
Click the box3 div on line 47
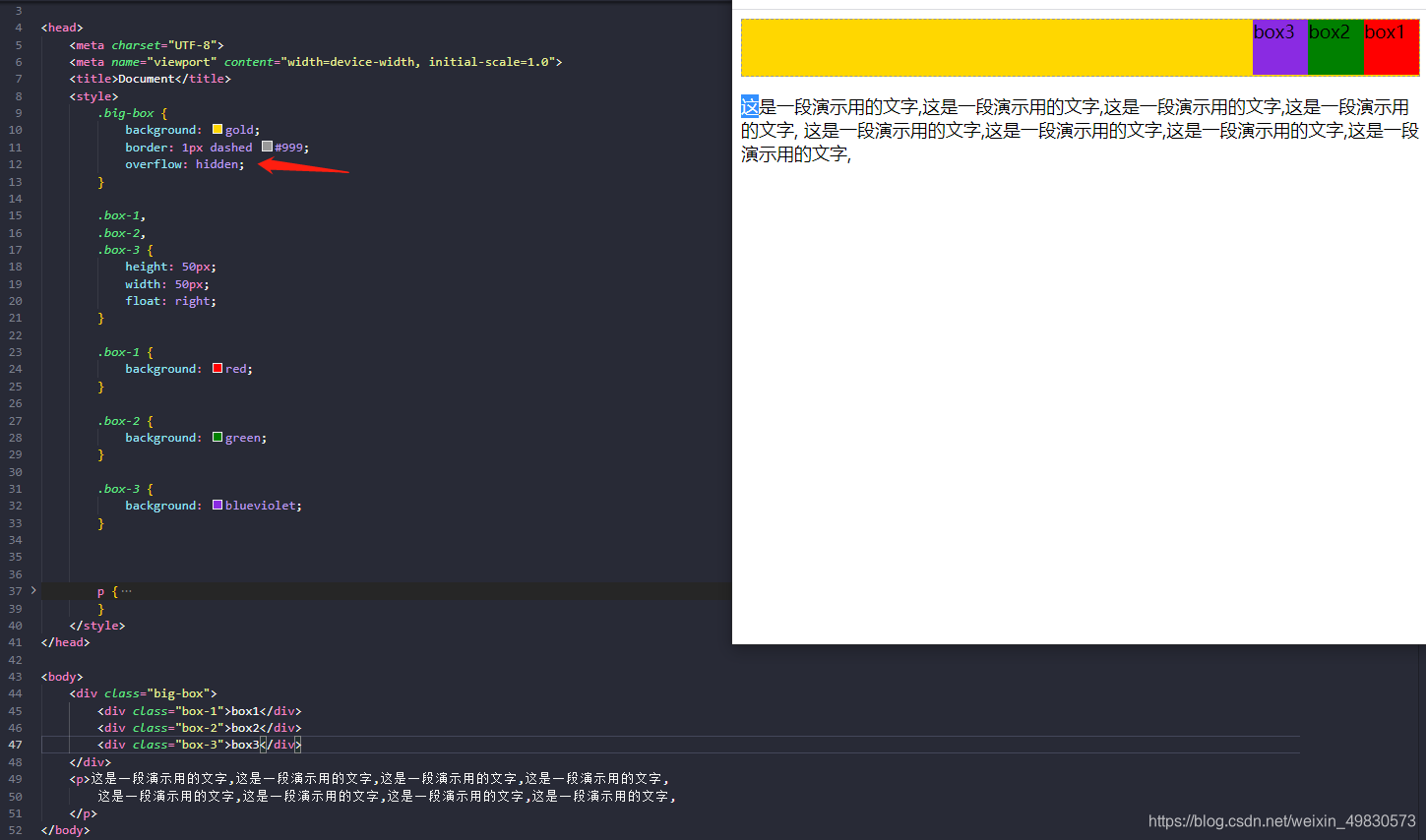coord(200,745)
